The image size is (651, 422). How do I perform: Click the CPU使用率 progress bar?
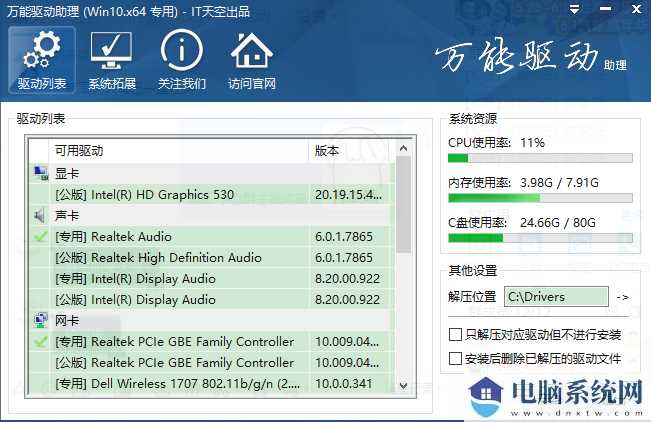pos(540,158)
